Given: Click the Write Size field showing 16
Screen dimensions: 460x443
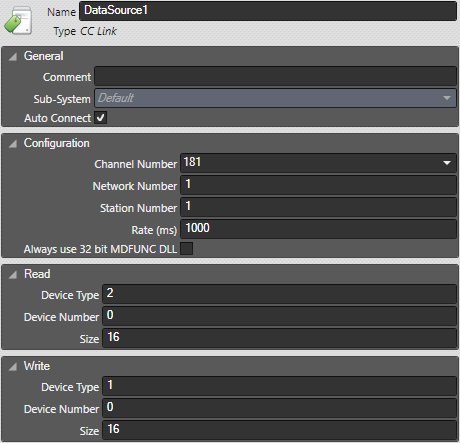Looking at the screenshot, I should (279, 430).
